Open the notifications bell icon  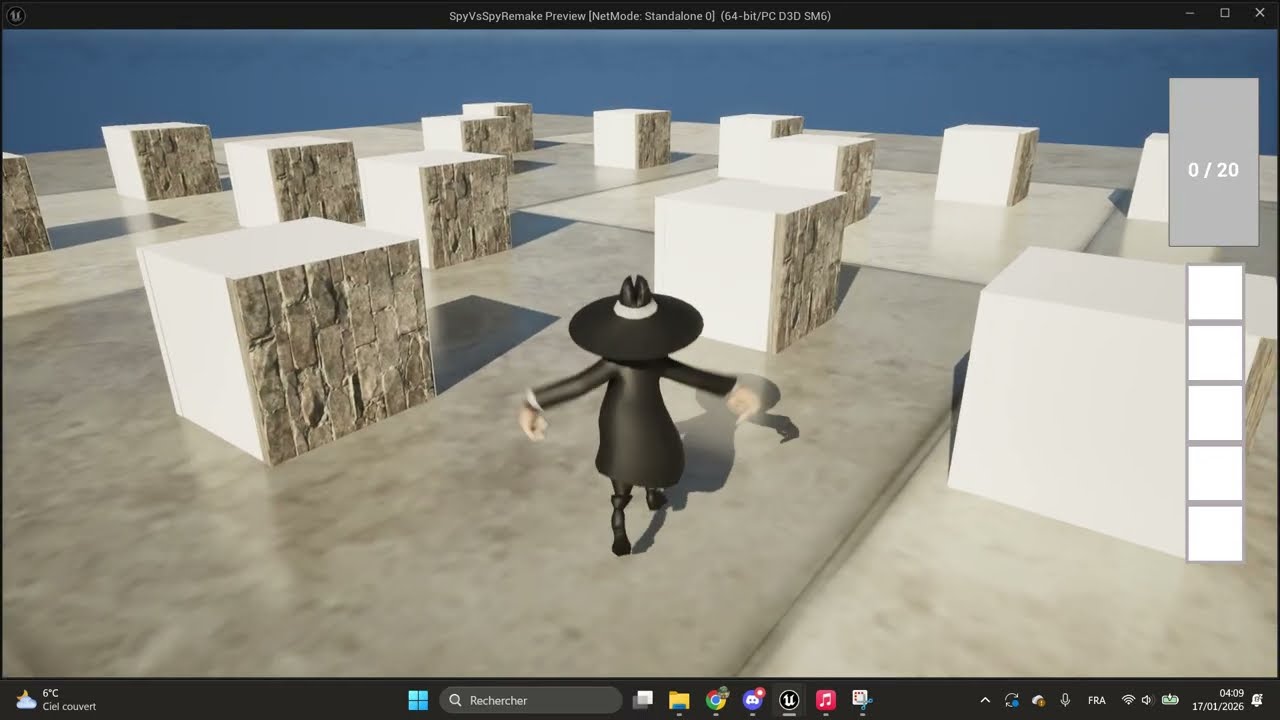click(x=1258, y=700)
